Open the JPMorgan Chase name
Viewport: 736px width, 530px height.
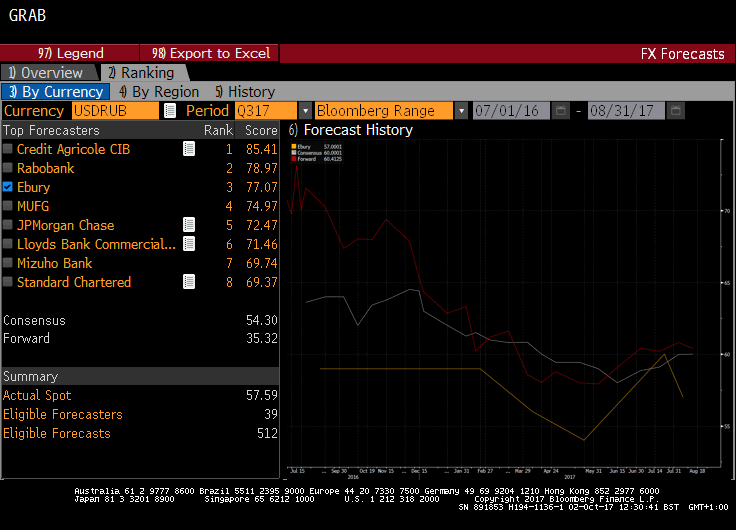66,225
